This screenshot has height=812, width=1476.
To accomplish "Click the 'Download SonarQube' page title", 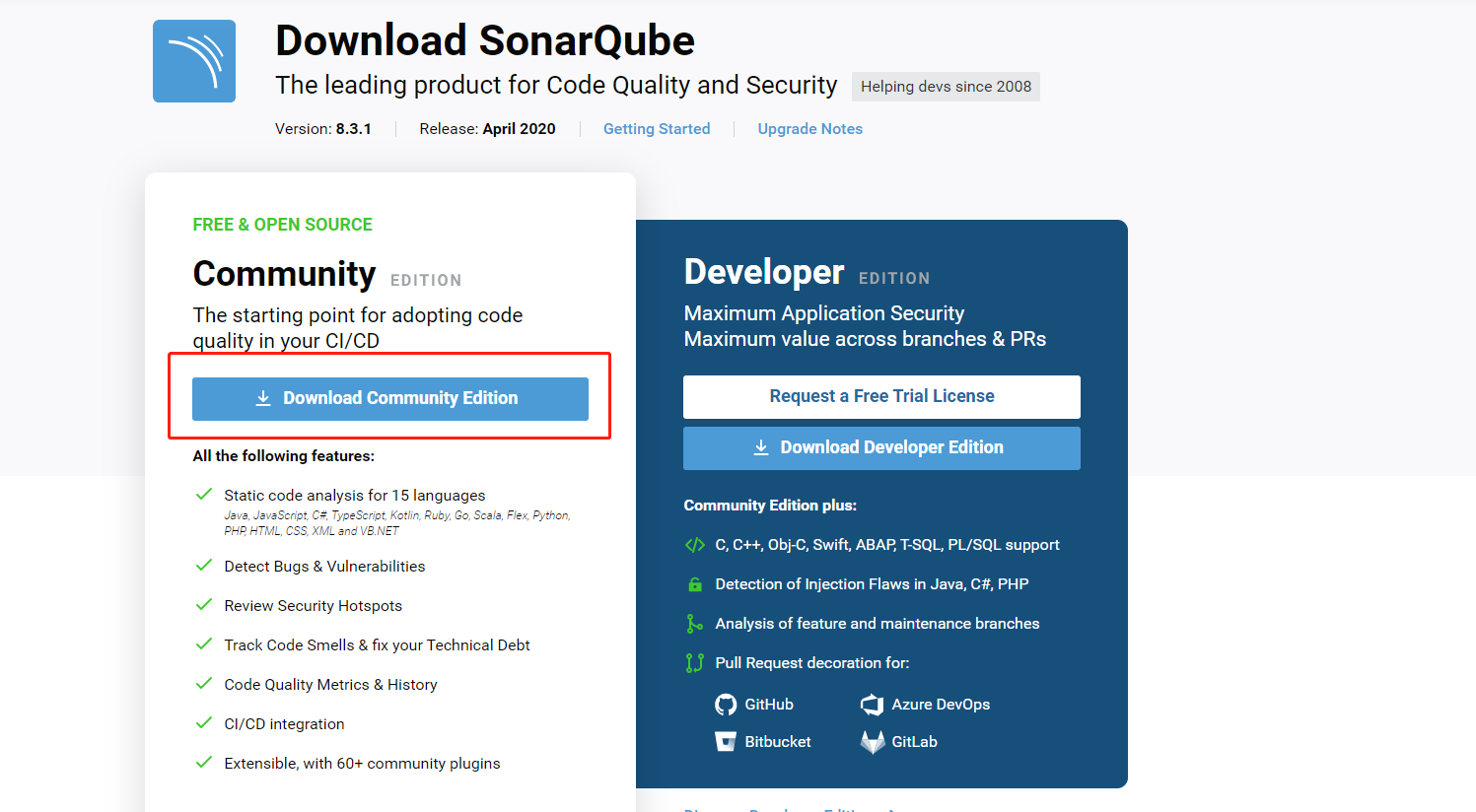I will [x=485, y=41].
